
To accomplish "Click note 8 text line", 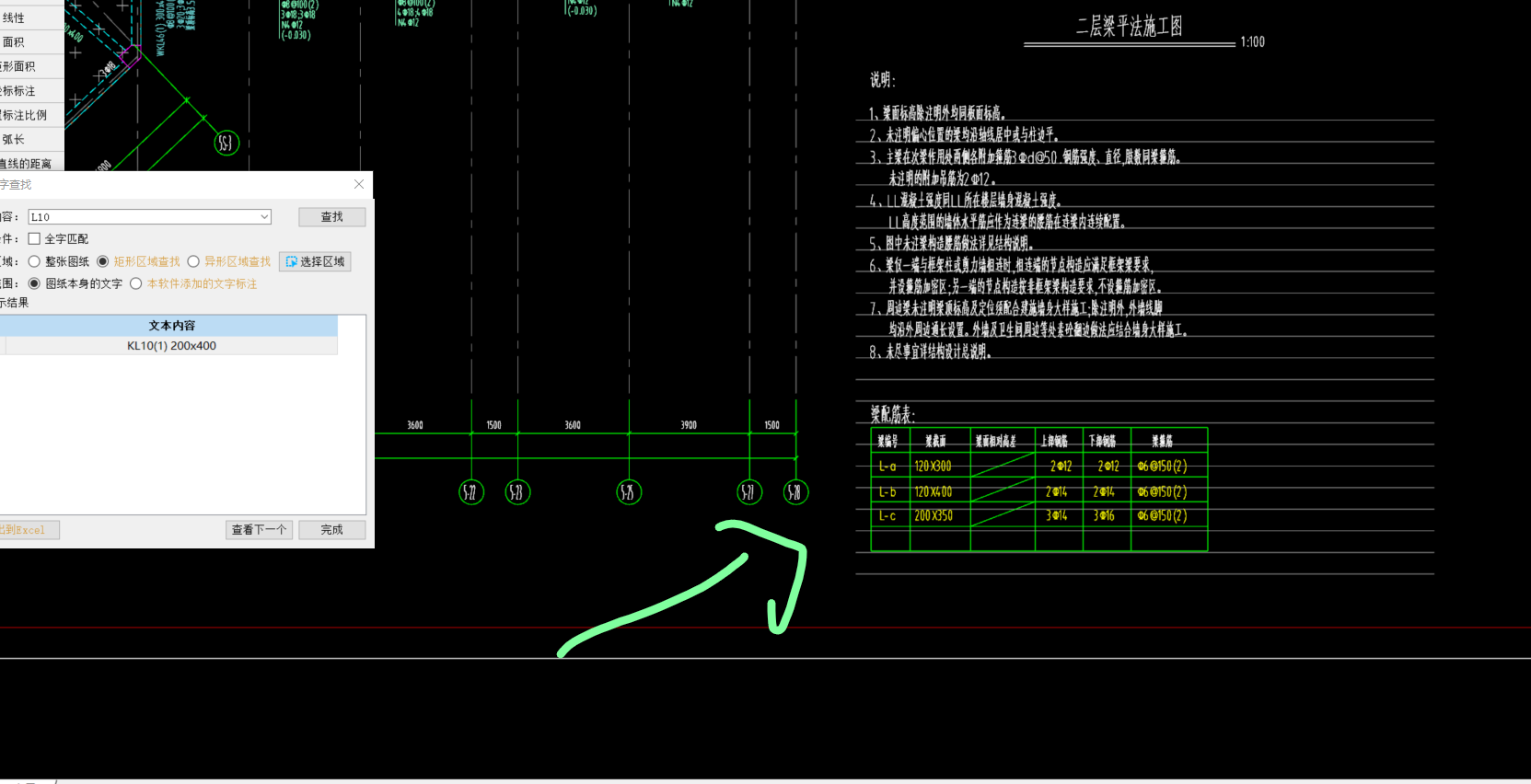I will [x=930, y=352].
